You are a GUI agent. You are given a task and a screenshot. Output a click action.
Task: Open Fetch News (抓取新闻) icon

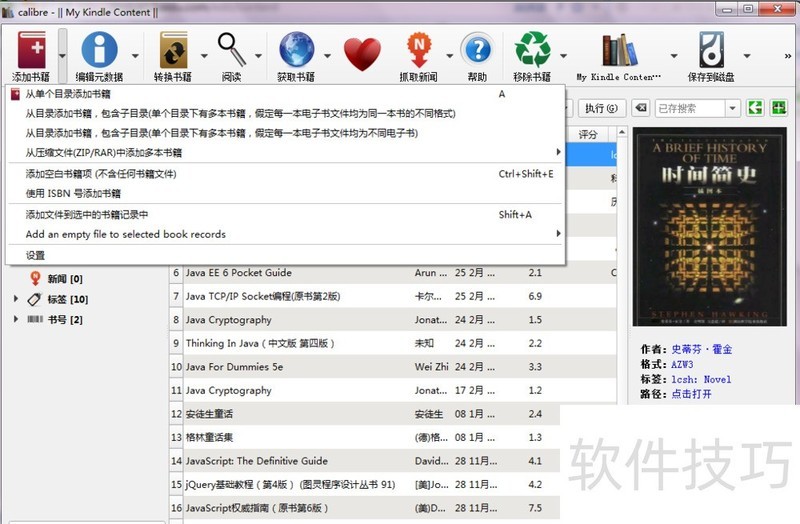417,50
